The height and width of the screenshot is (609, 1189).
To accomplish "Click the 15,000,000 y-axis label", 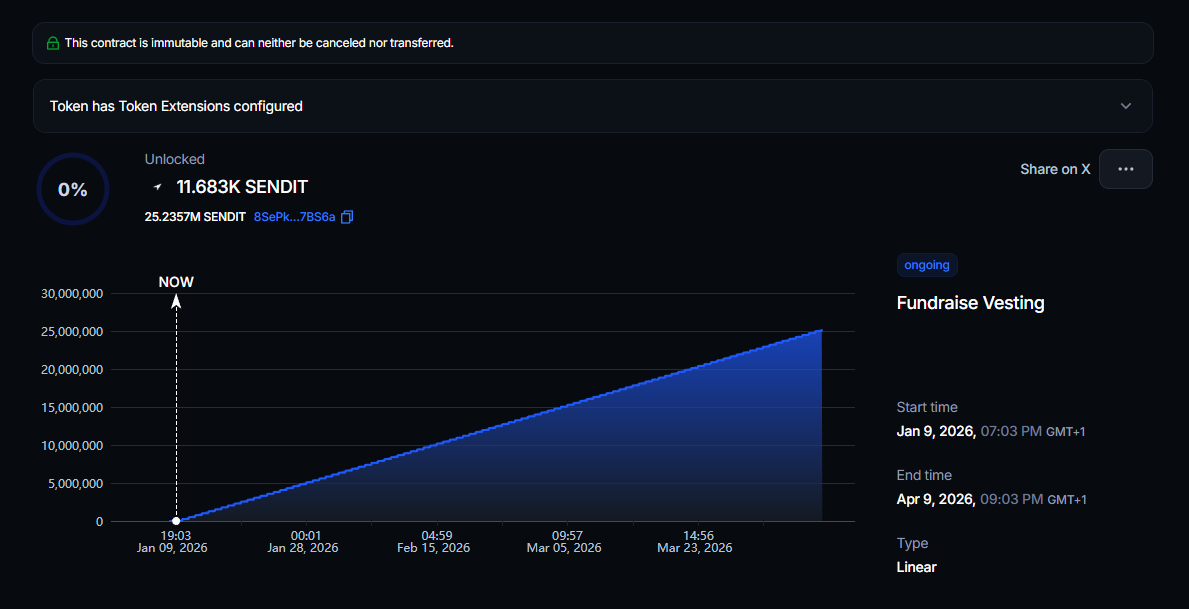I will [70, 408].
